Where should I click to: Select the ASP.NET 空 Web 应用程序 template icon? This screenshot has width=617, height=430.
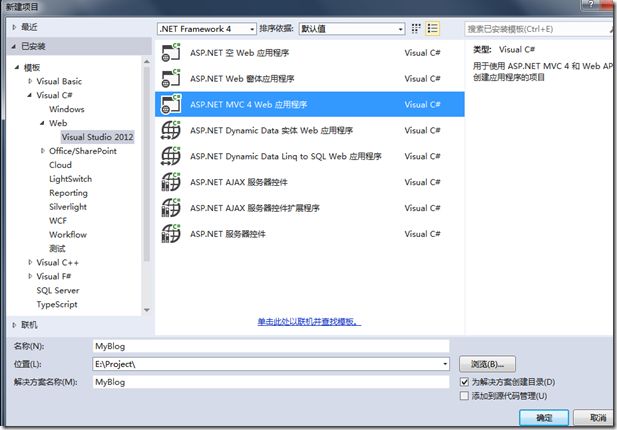171,53
